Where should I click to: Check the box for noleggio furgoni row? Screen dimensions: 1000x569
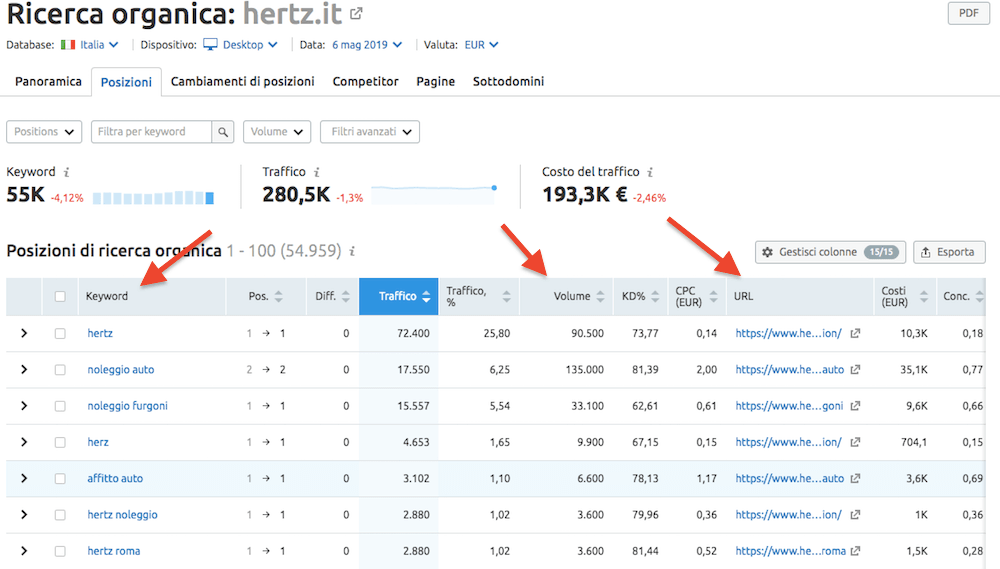60,406
